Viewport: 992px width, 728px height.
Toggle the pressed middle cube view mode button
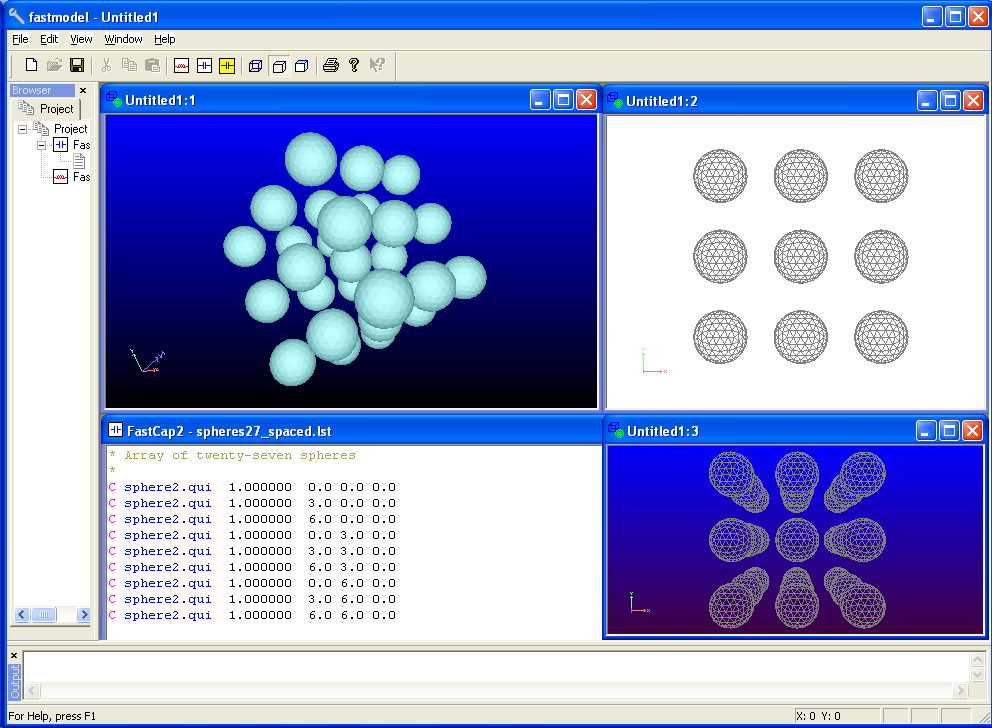tap(279, 66)
